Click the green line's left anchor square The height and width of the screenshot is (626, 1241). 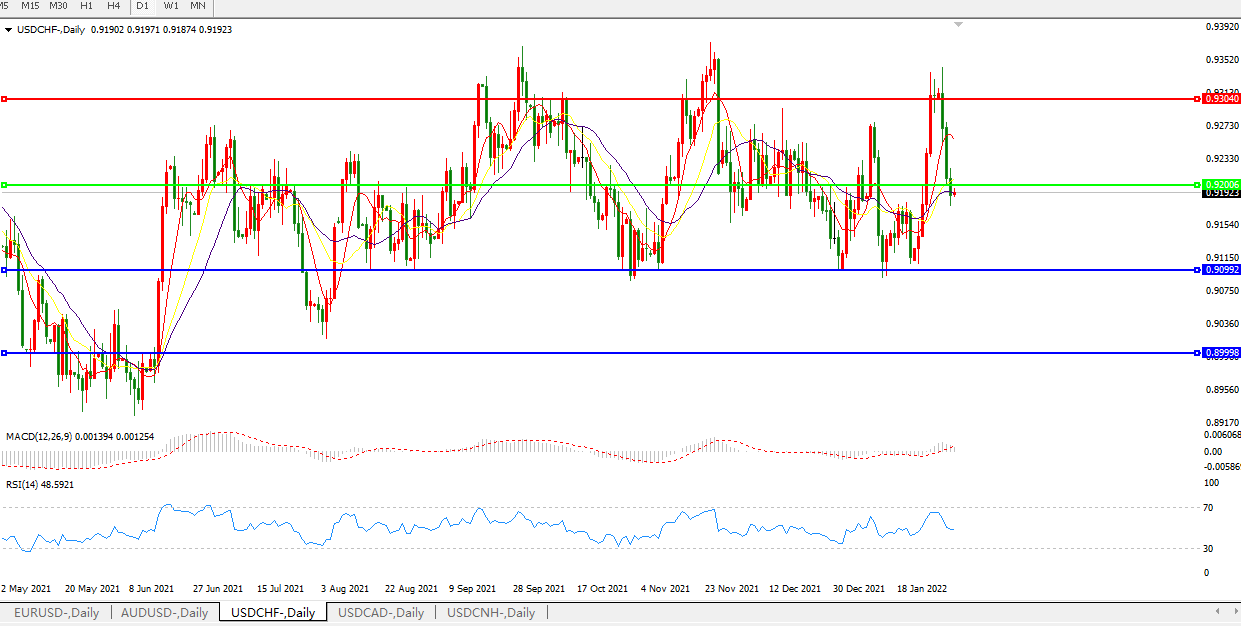pyautogui.click(x=4, y=185)
